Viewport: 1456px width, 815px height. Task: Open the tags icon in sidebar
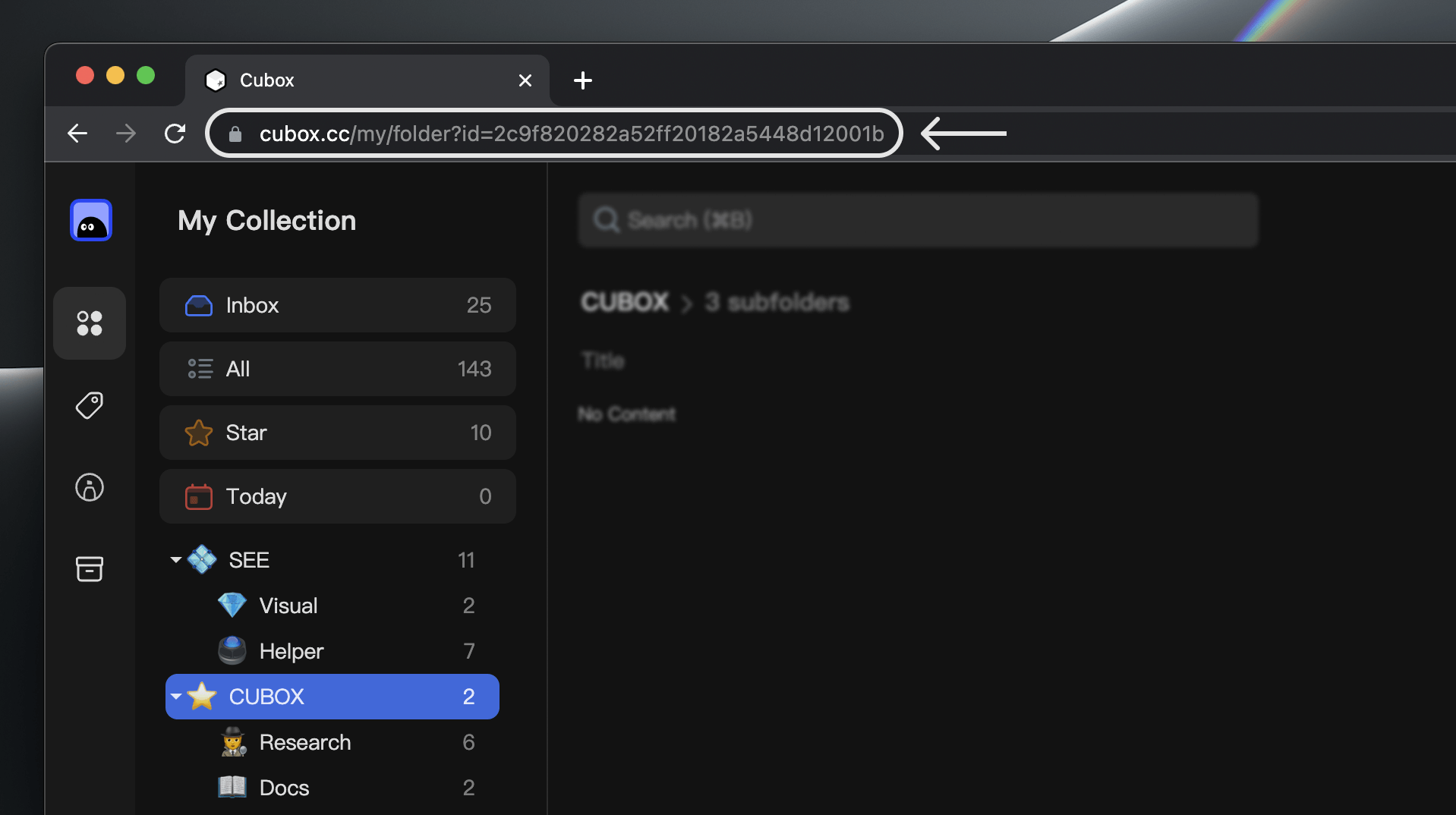coord(90,405)
